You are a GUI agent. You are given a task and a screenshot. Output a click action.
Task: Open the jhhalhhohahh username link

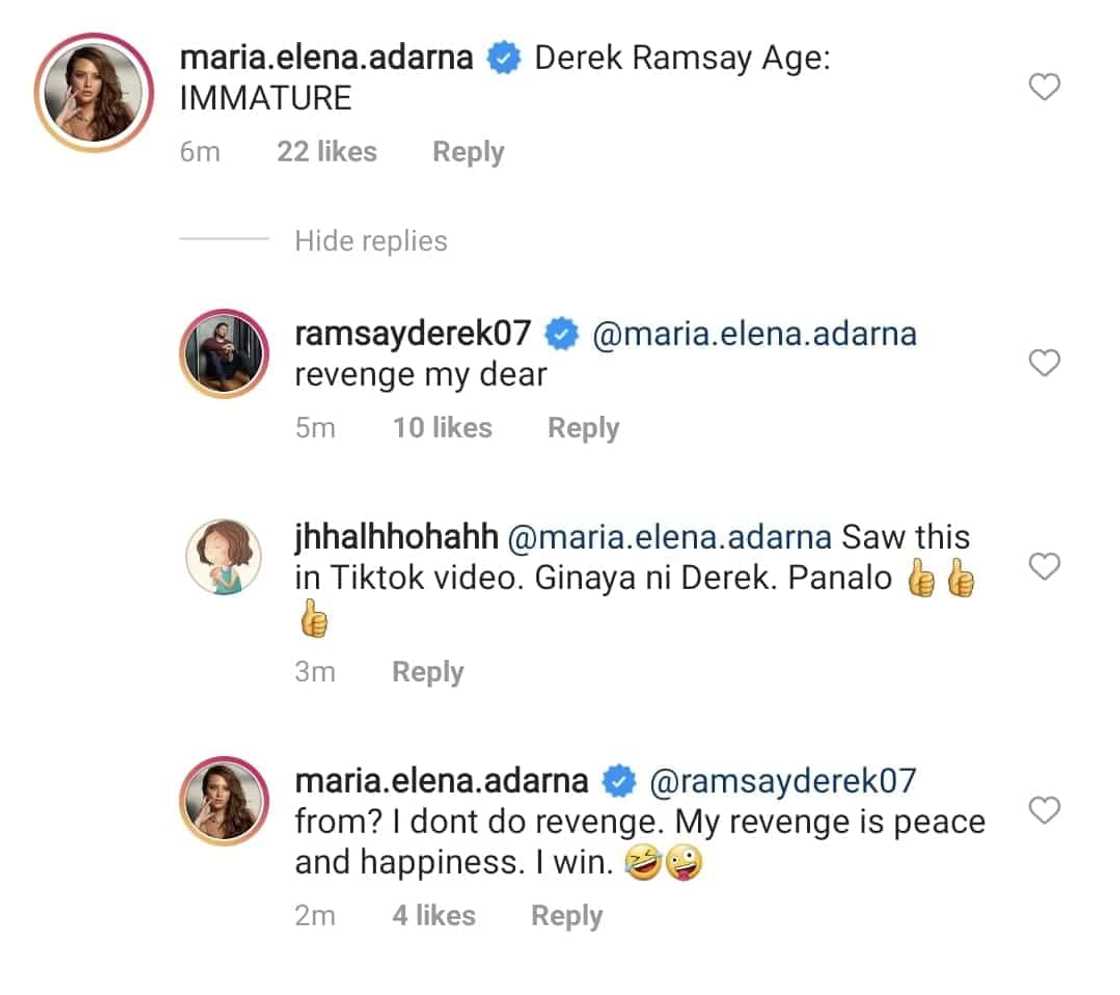click(x=396, y=537)
